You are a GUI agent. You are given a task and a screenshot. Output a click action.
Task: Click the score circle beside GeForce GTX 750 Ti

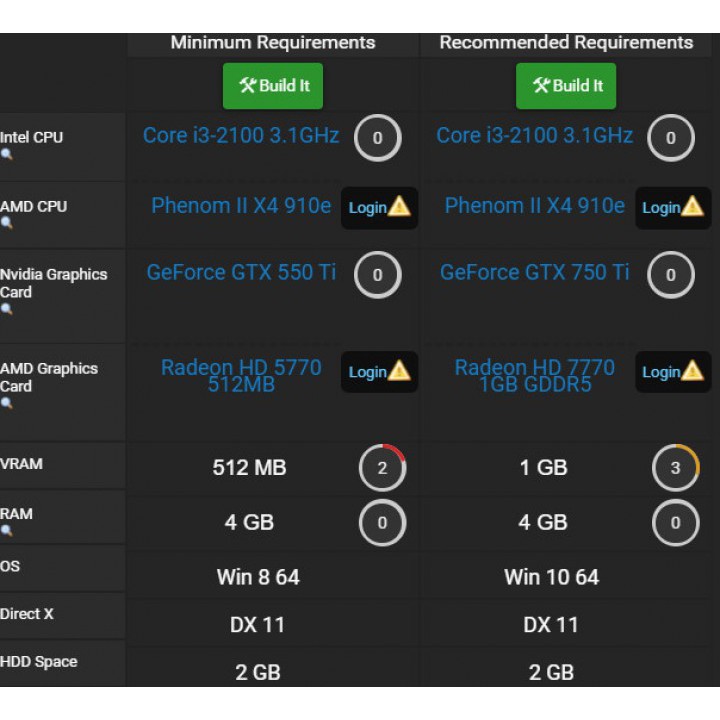click(x=670, y=275)
